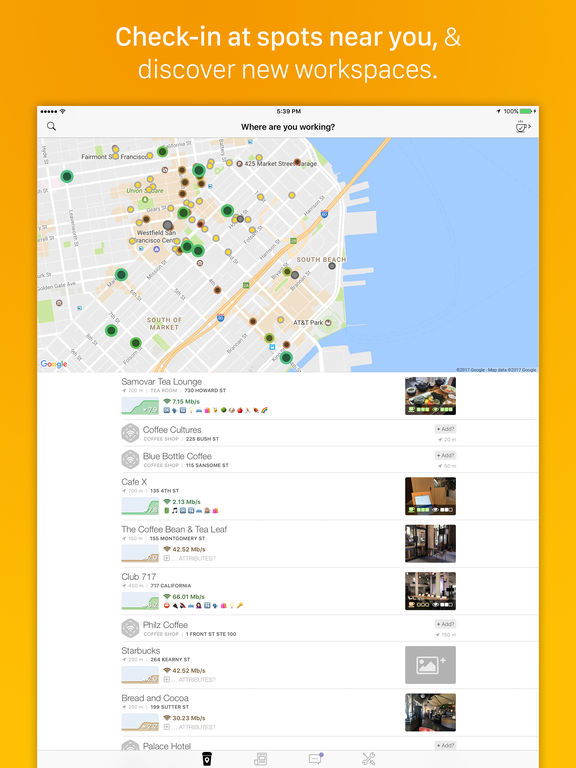Tap the 155 Montgomery St address text
The image size is (576, 768).
point(177,538)
